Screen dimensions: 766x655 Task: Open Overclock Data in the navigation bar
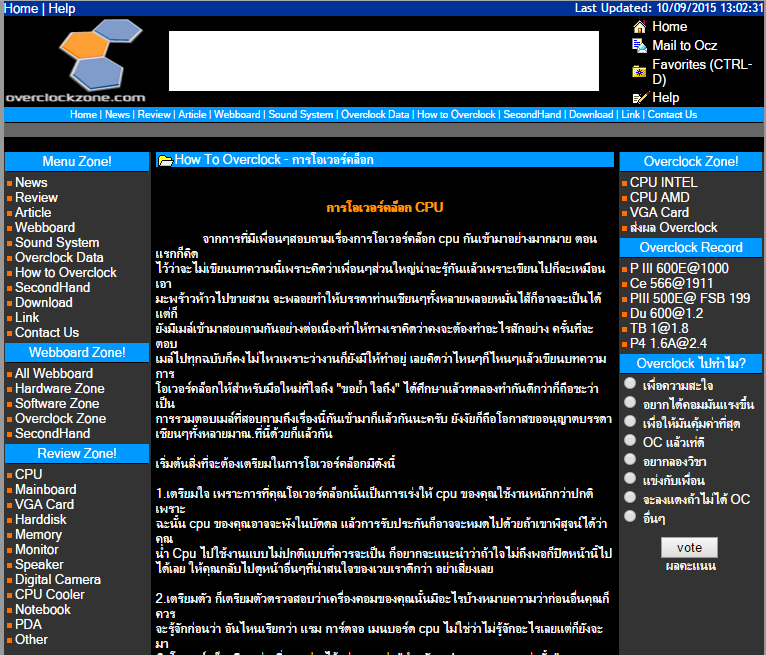(375, 114)
